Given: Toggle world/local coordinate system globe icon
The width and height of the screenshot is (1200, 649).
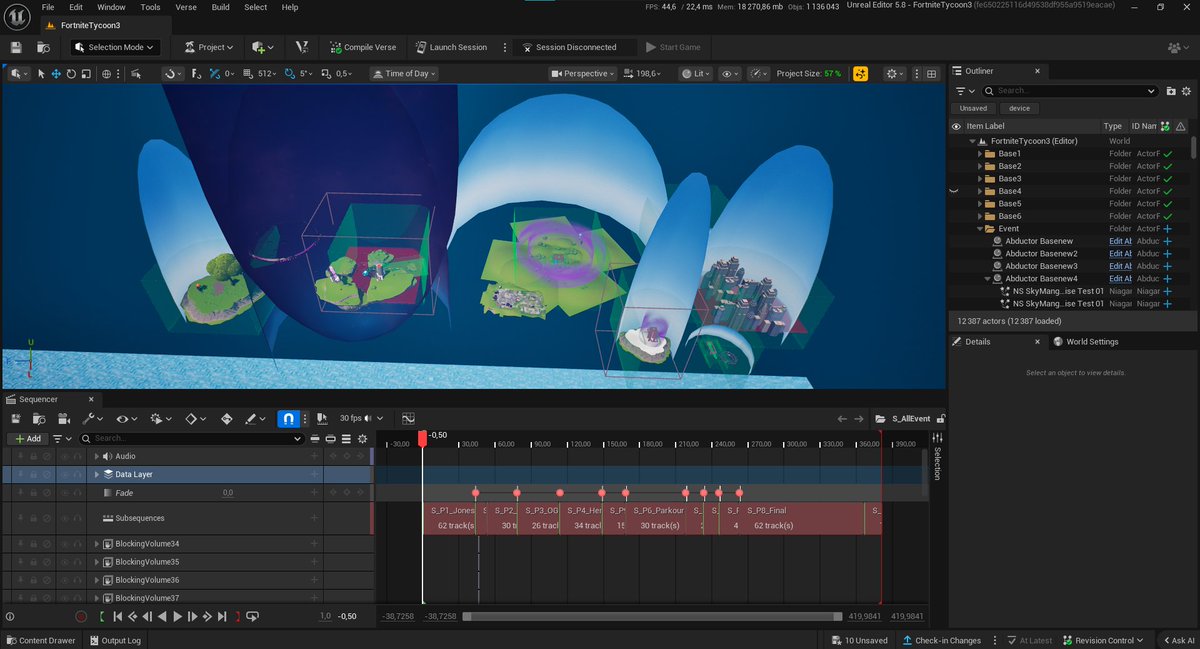Looking at the screenshot, I should [106, 73].
